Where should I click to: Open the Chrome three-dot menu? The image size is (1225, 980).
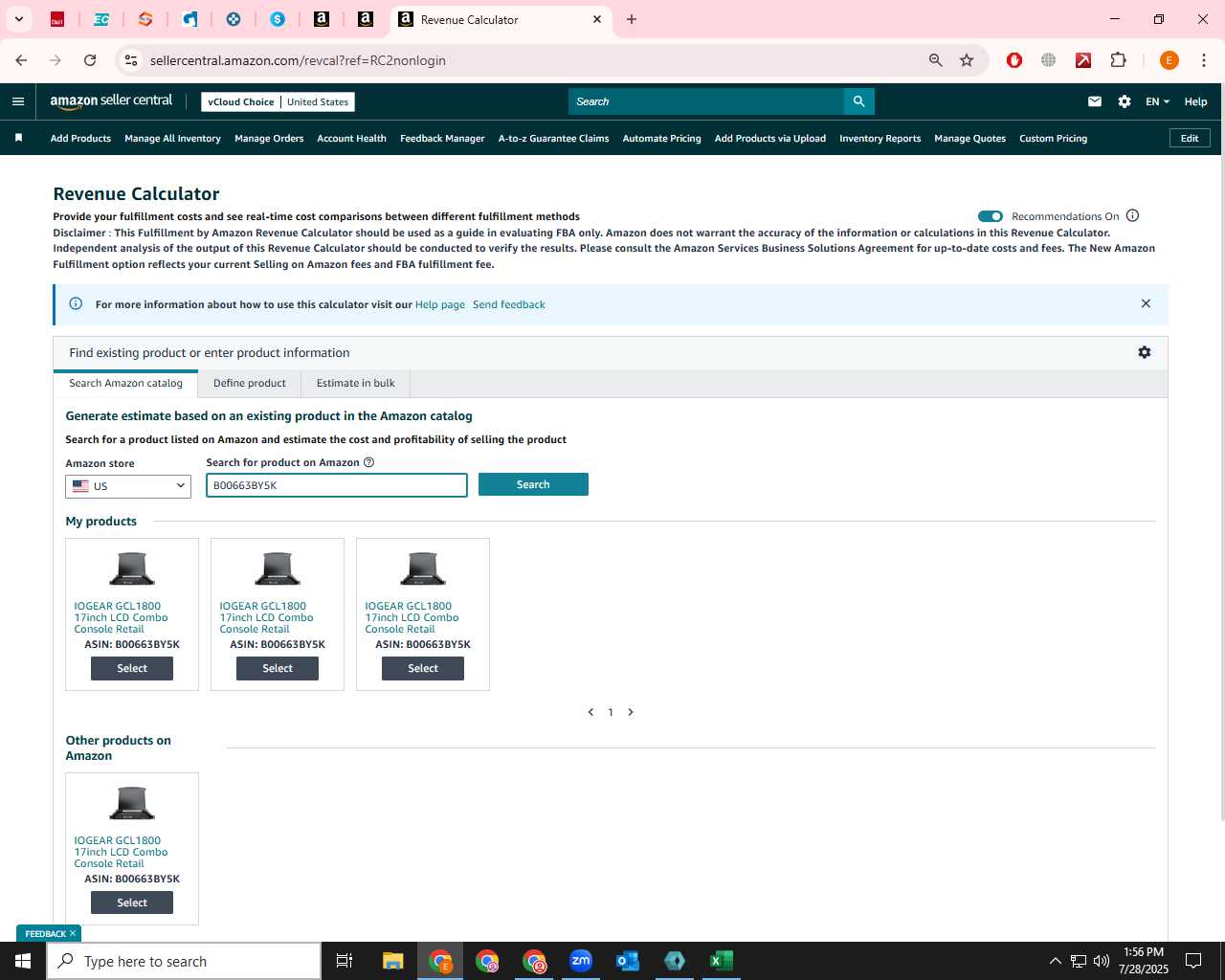pos(1203,60)
